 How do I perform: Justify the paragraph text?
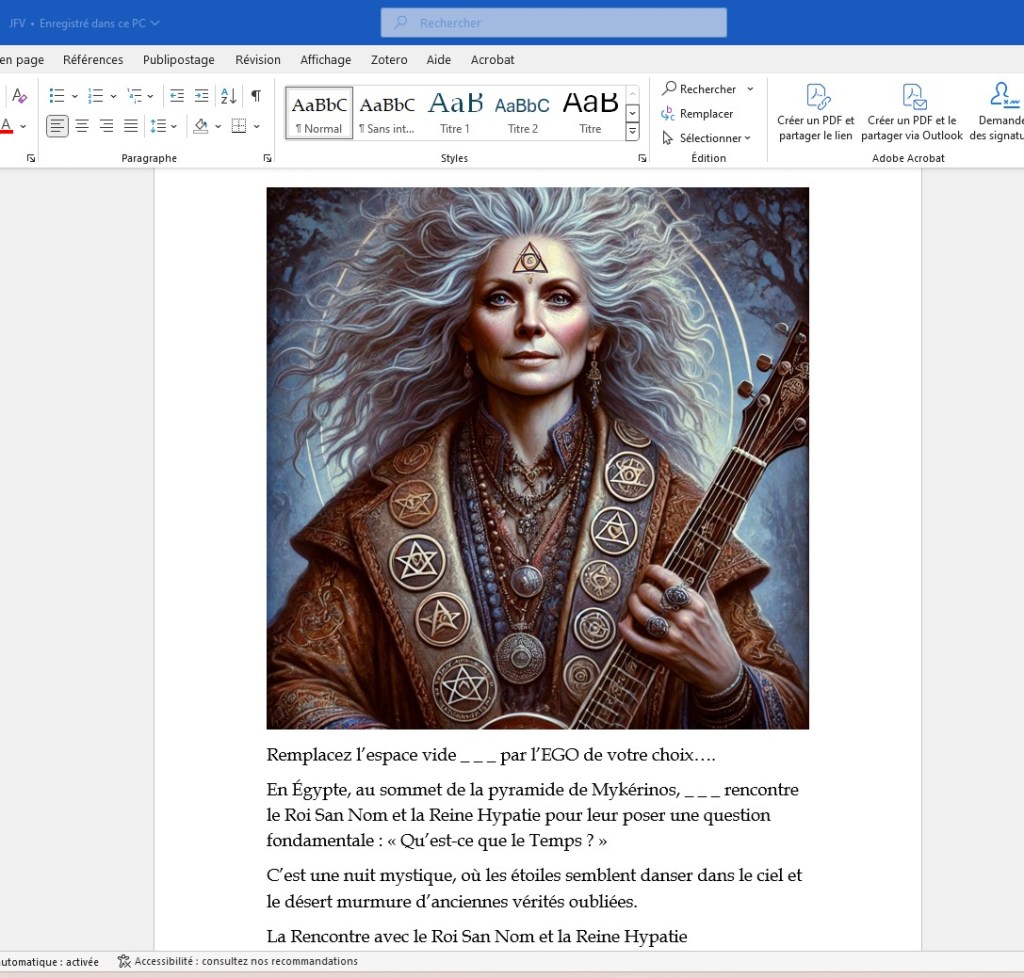click(x=131, y=126)
